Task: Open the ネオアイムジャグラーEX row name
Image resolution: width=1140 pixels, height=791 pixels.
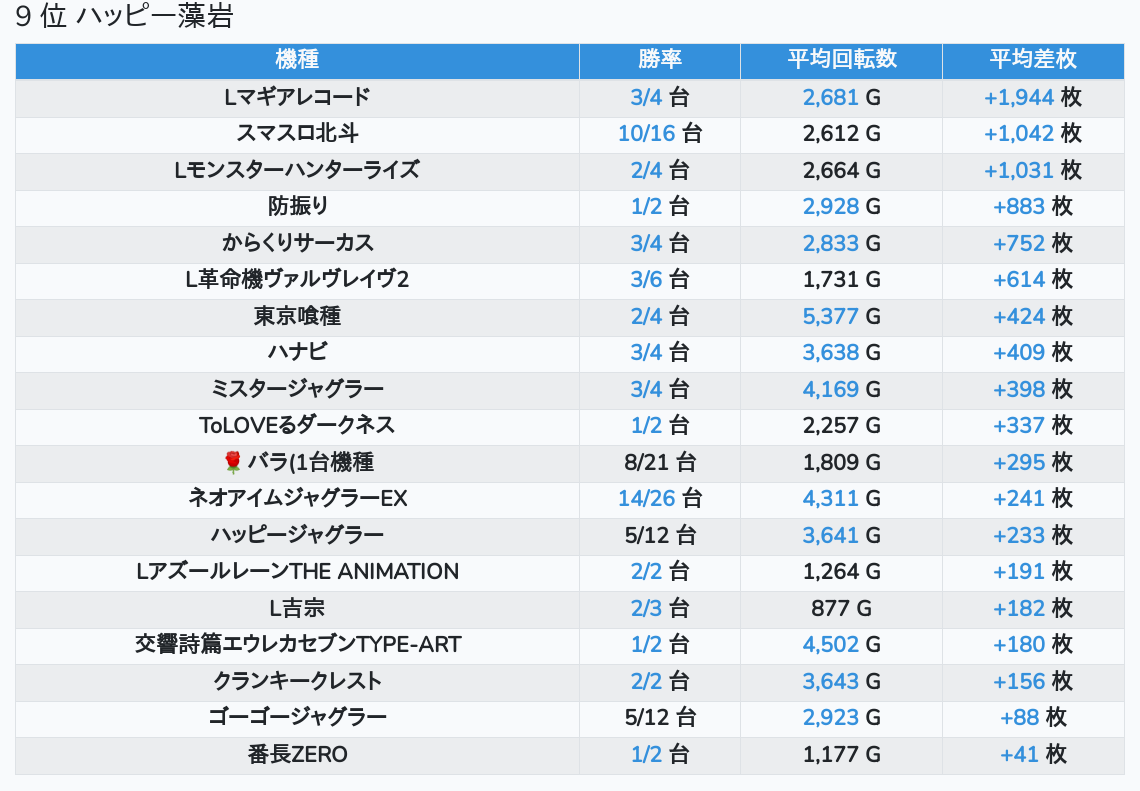Action: tap(297, 498)
